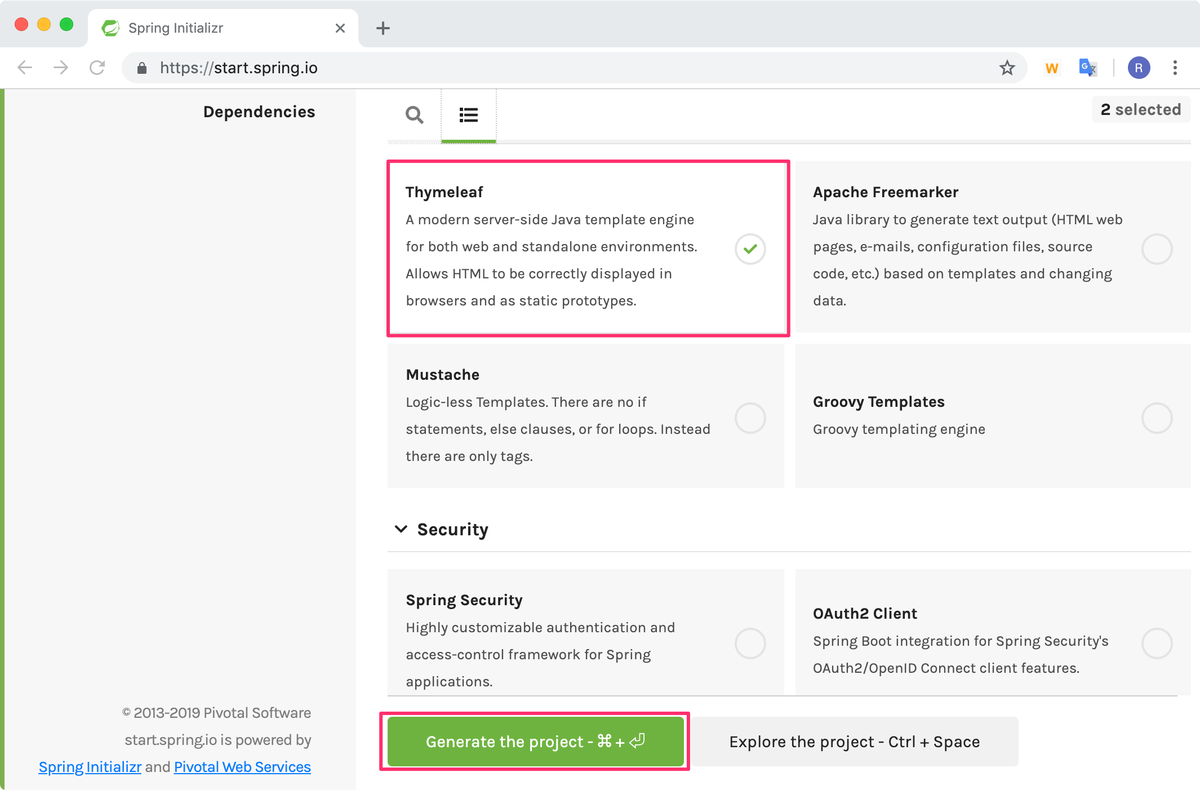Viewport: 1200px width, 790px height.
Task: Select the Apache Freemarker dependency circle
Action: pos(1157,247)
